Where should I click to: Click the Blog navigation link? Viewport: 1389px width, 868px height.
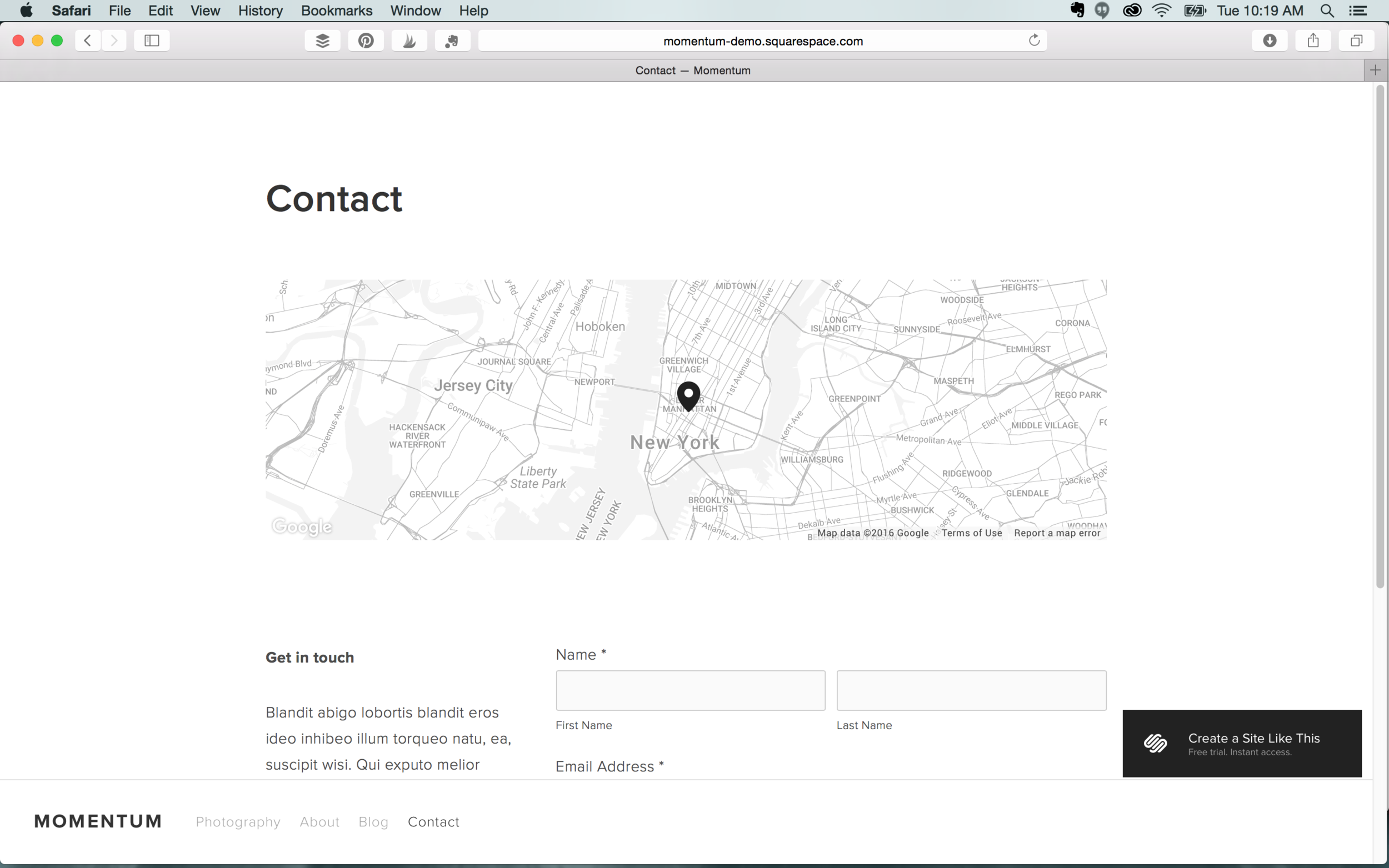pyautogui.click(x=373, y=821)
